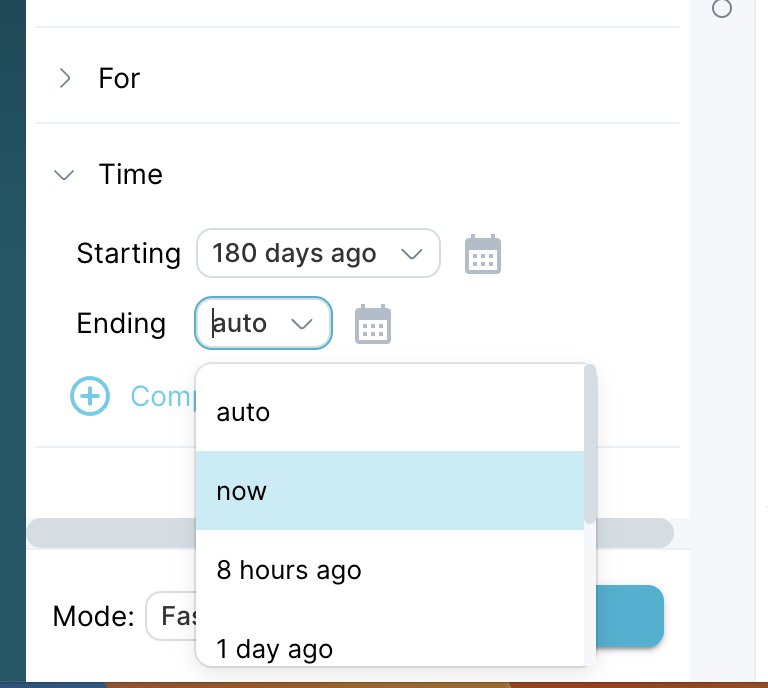Expand the For section chevron
The width and height of the screenshot is (768, 688).
click(65, 78)
